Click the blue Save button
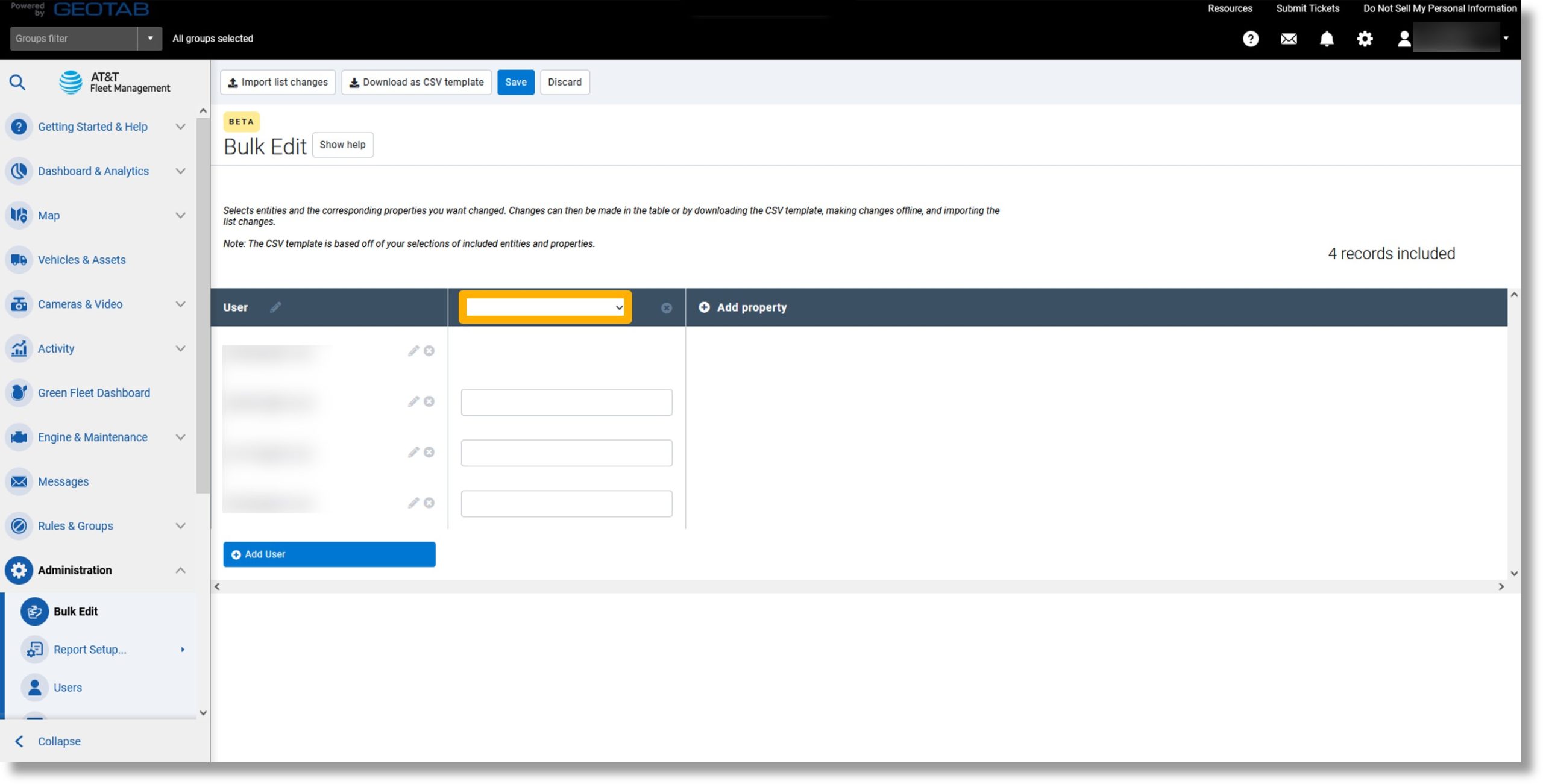 click(x=516, y=82)
